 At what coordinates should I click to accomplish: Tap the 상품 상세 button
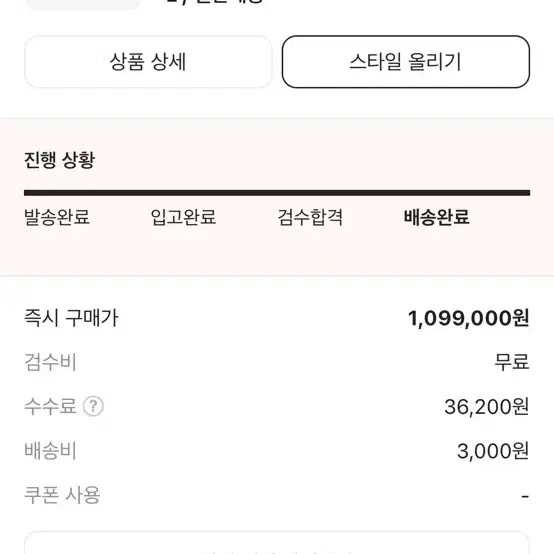pyautogui.click(x=148, y=62)
